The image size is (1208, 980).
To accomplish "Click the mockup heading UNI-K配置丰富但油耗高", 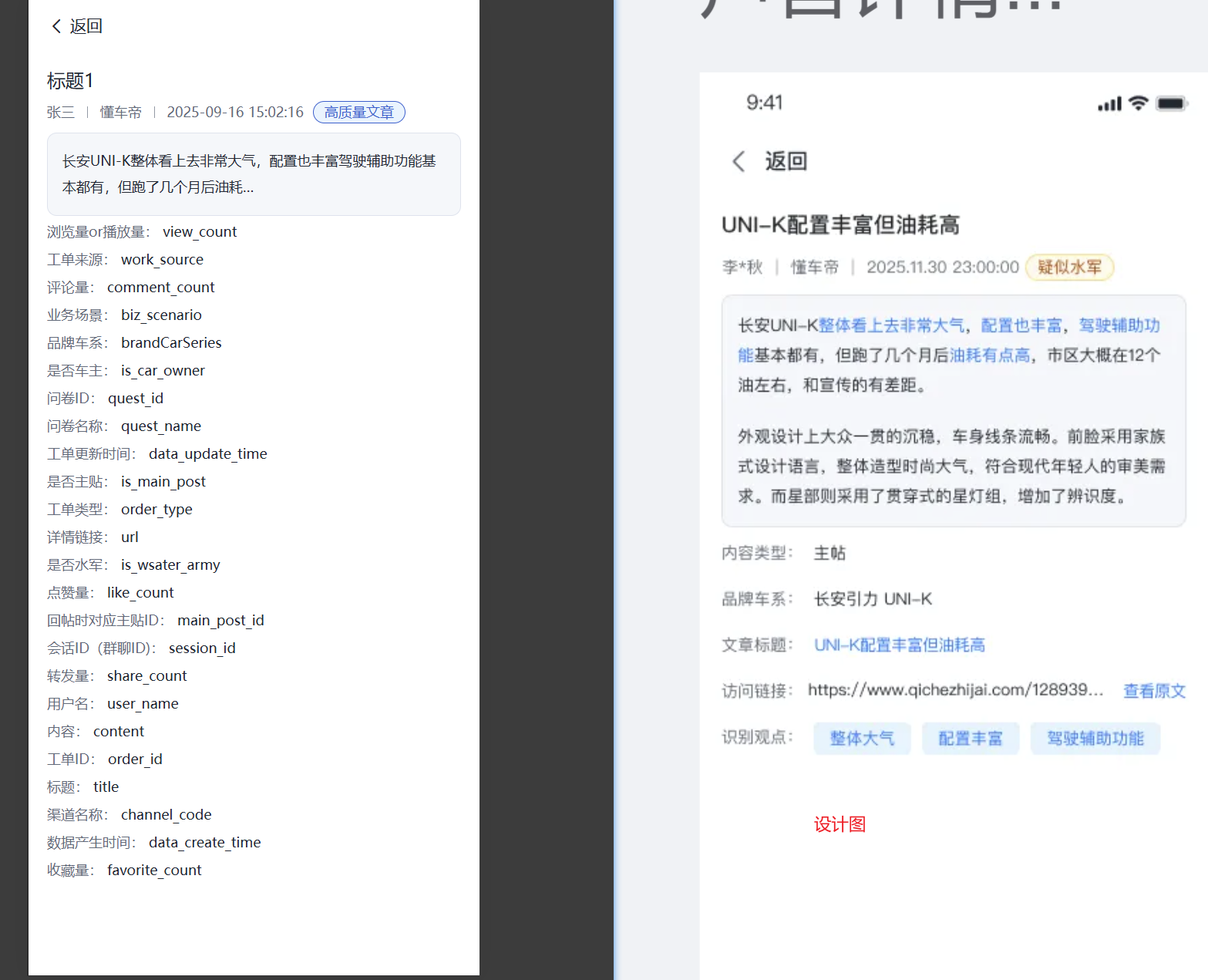I will (840, 225).
